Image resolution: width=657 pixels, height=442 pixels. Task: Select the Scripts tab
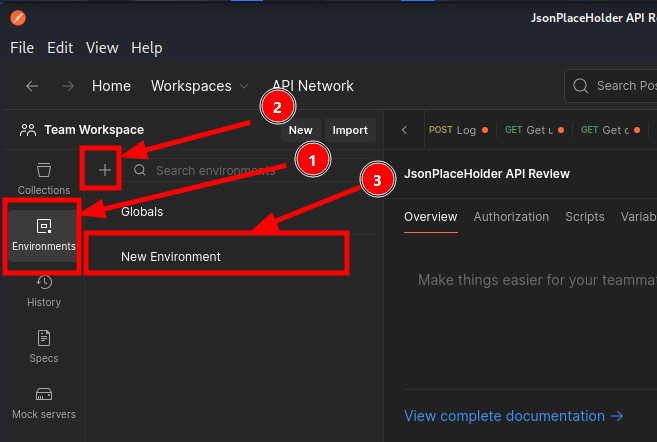[585, 217]
